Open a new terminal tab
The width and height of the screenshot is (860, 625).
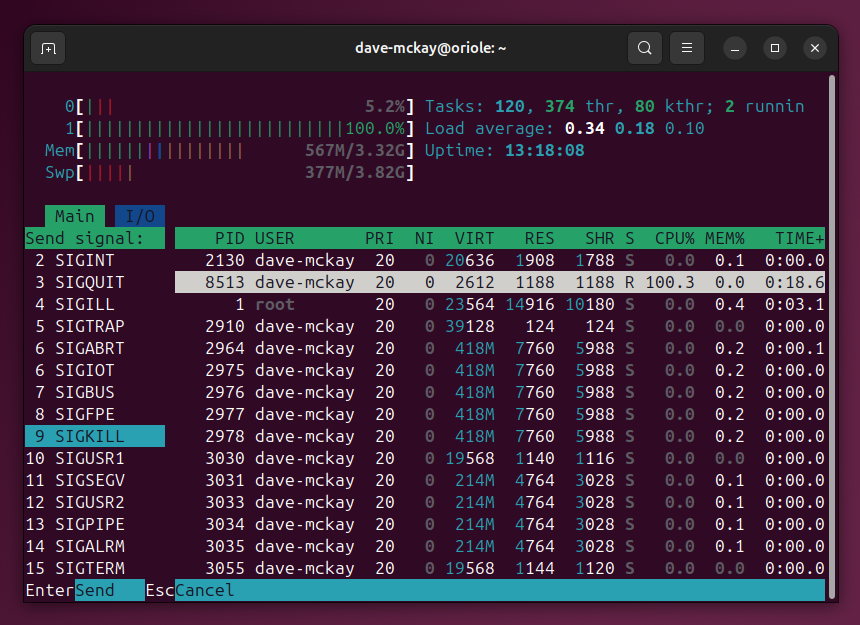point(48,49)
